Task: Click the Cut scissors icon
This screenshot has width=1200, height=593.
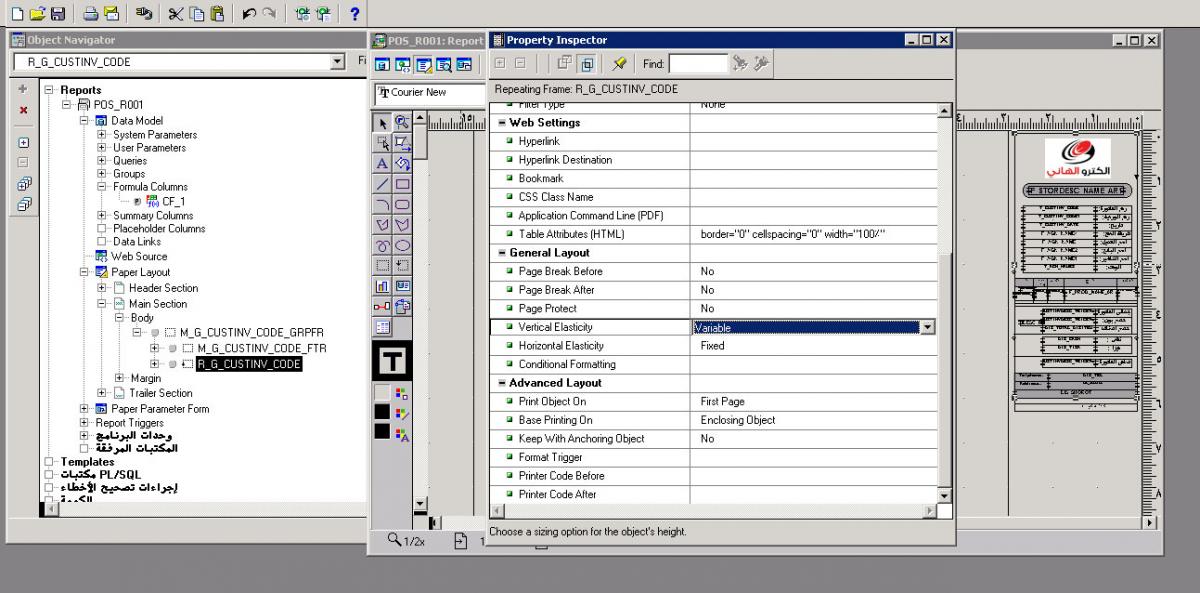Action: [176, 14]
